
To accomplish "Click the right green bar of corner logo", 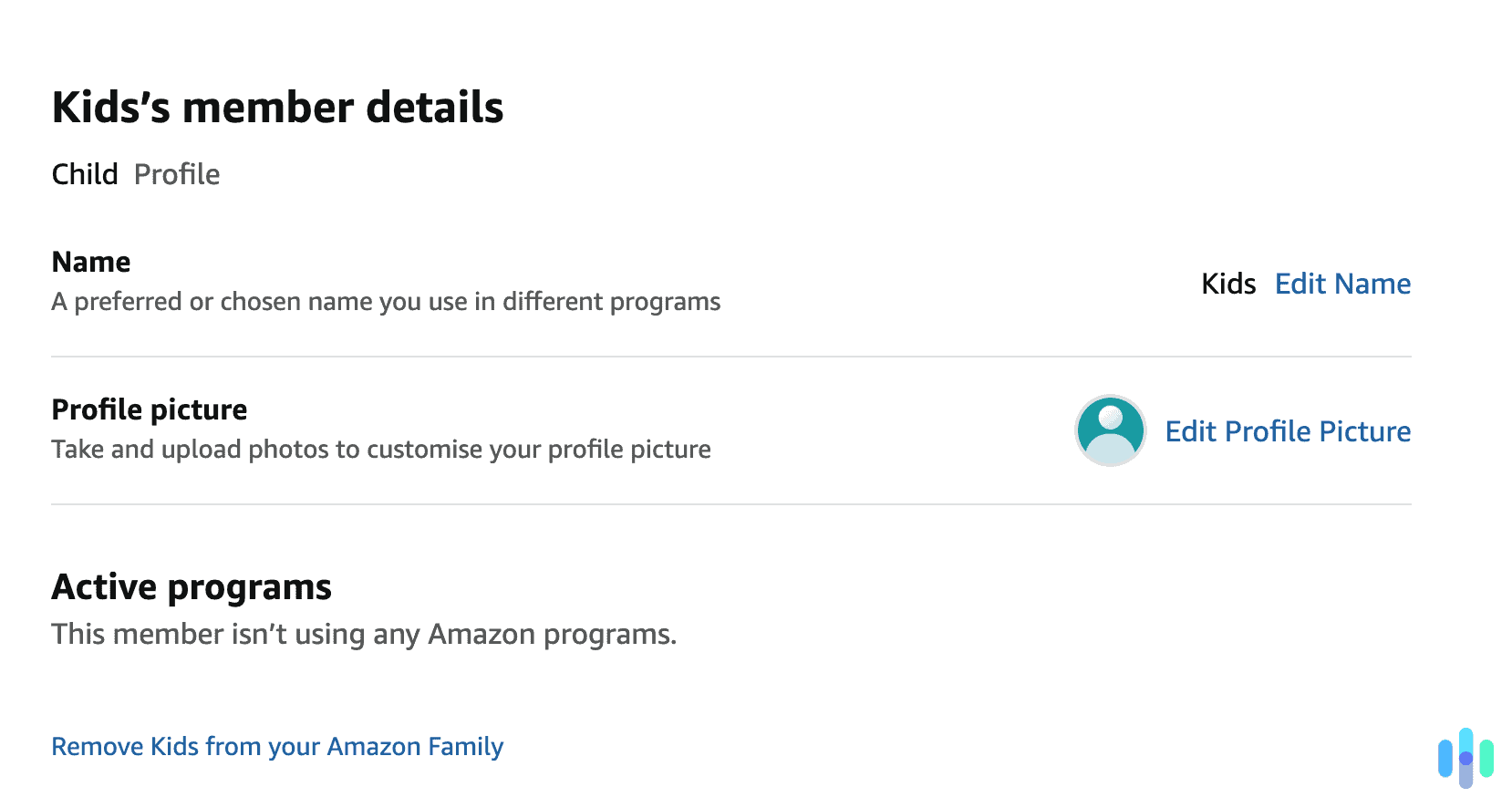I will [x=1486, y=759].
